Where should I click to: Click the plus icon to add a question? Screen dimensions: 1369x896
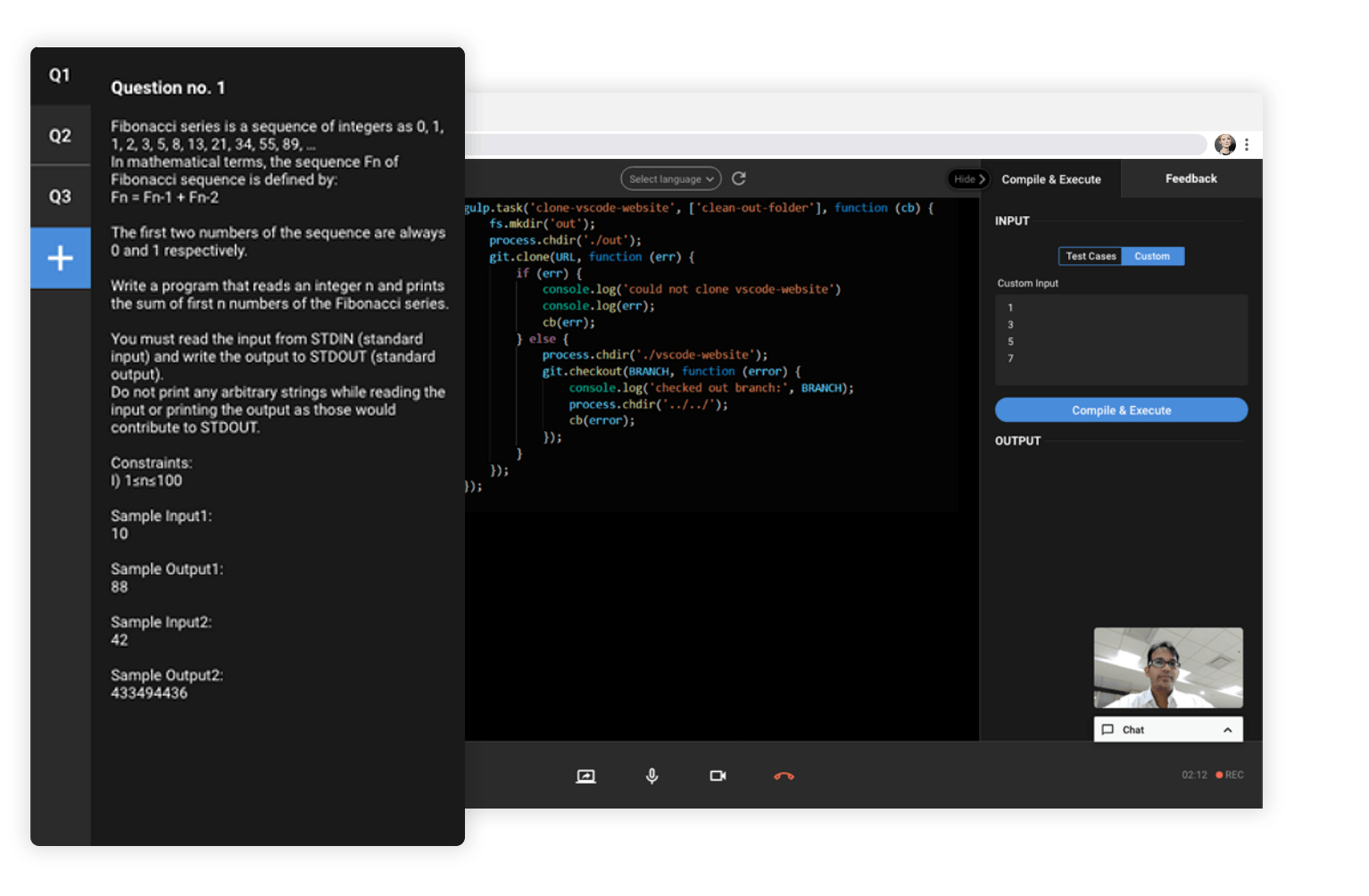[60, 258]
